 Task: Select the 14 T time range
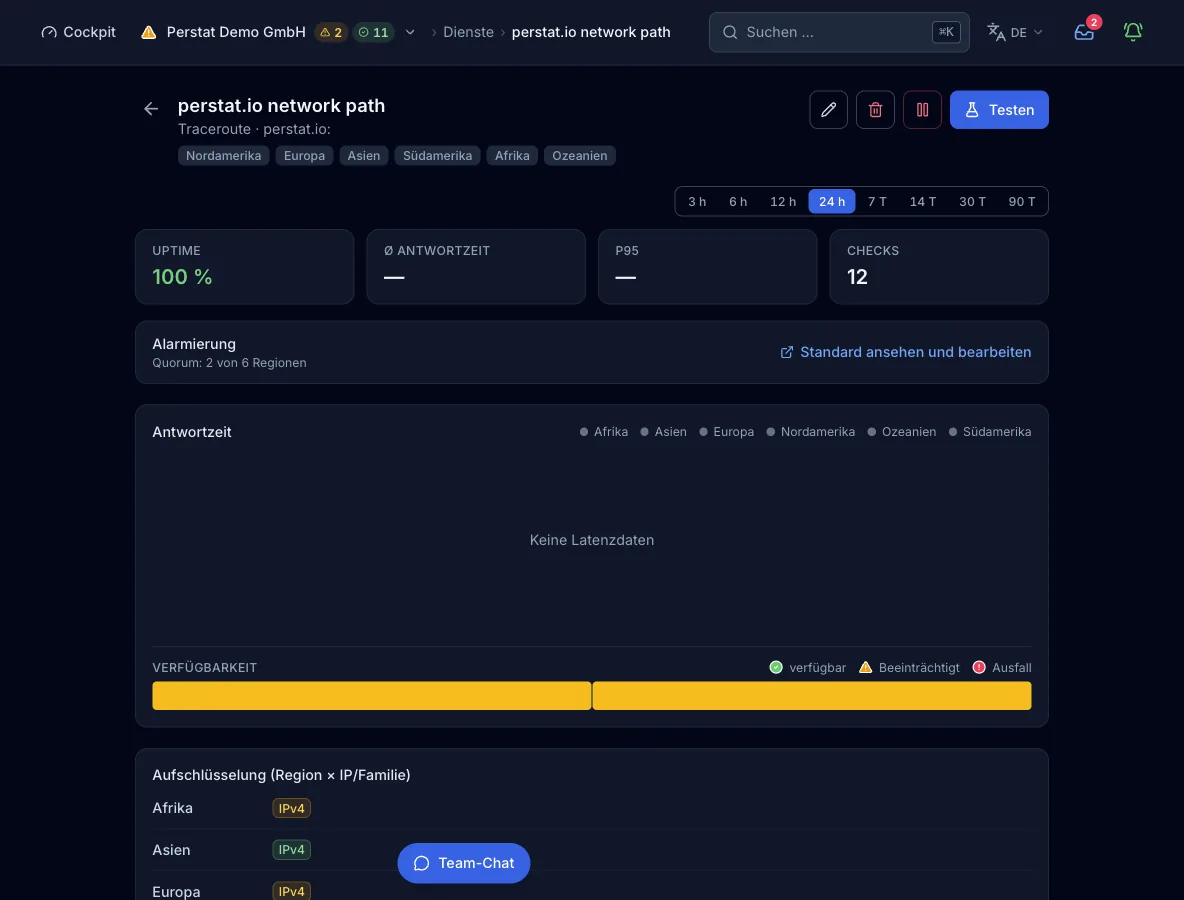click(923, 202)
